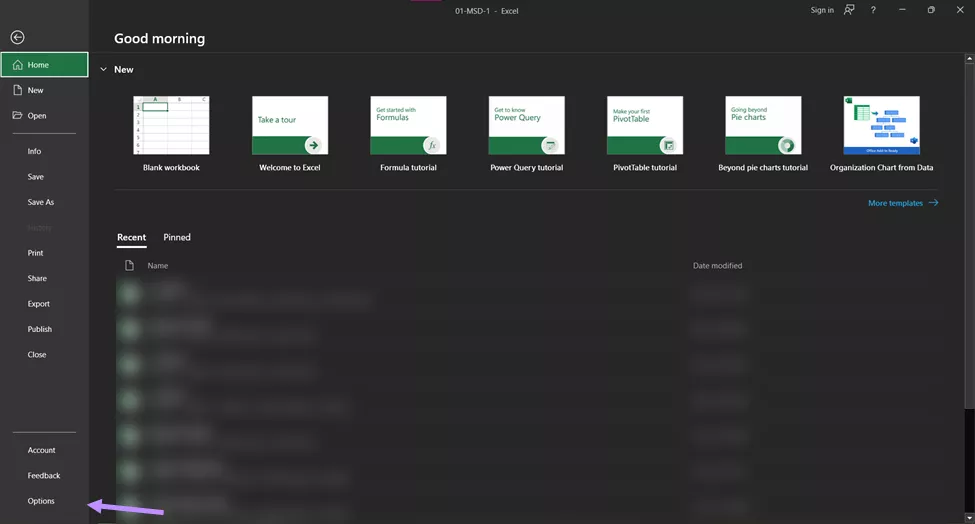Select the Recent tab
The image size is (975, 524).
click(131, 238)
